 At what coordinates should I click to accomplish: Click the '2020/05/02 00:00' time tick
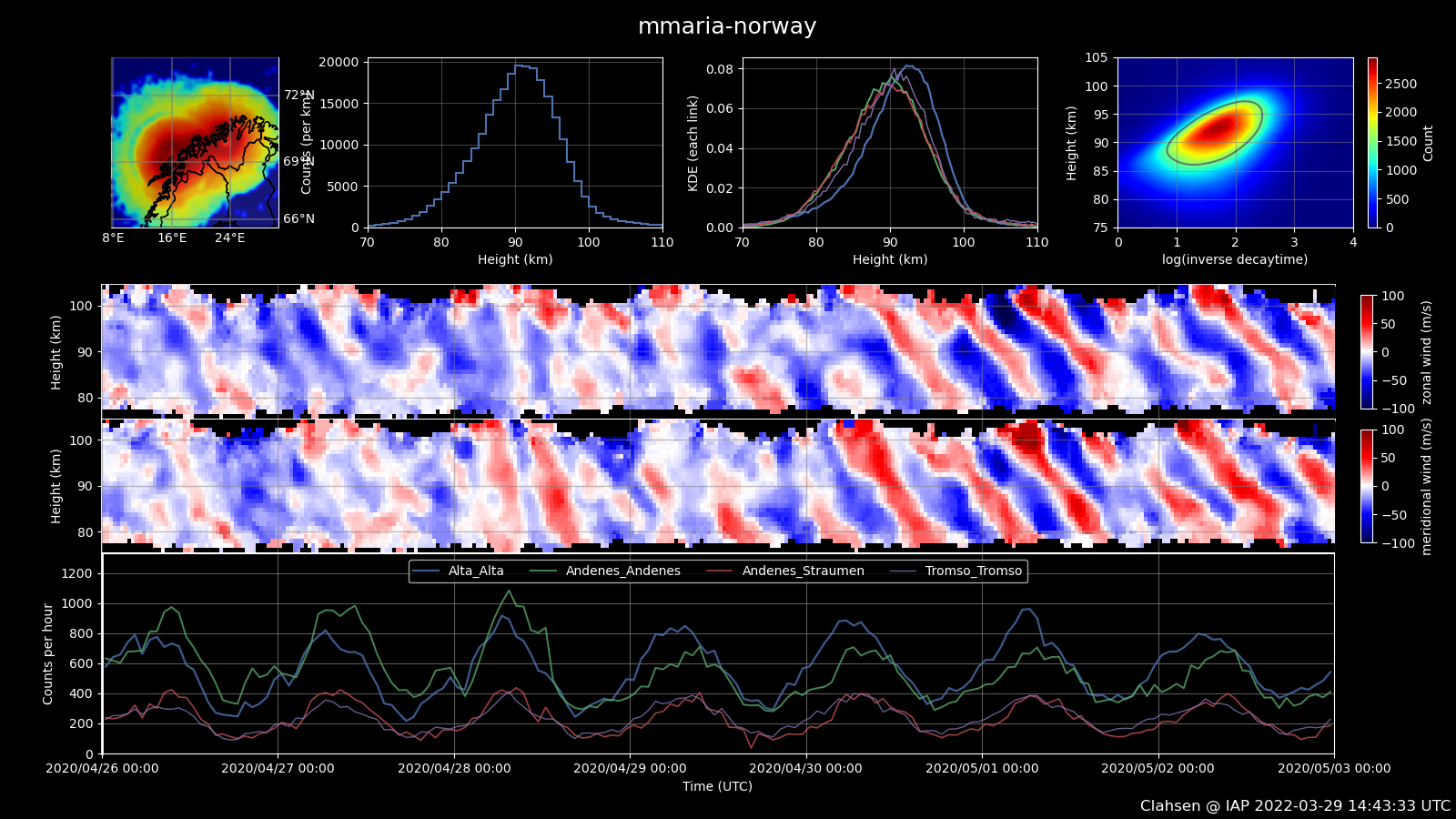[x=1158, y=768]
